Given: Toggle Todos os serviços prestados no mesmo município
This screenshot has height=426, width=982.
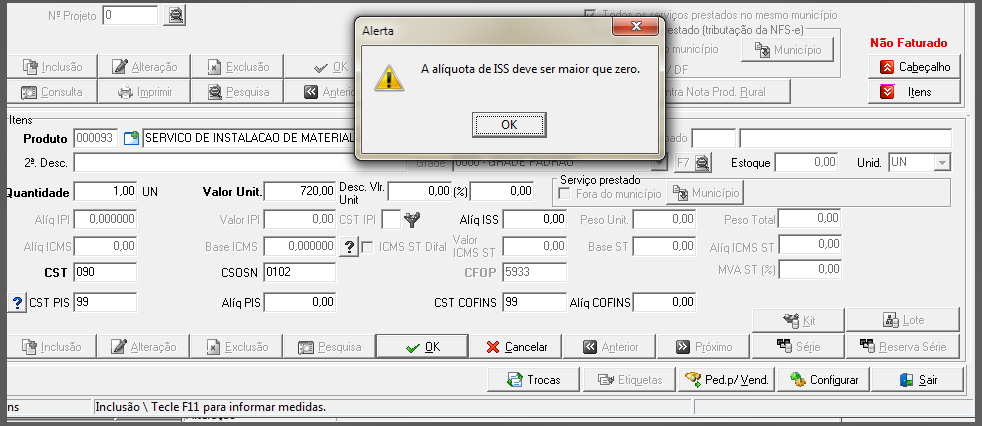Looking at the screenshot, I should click(590, 14).
